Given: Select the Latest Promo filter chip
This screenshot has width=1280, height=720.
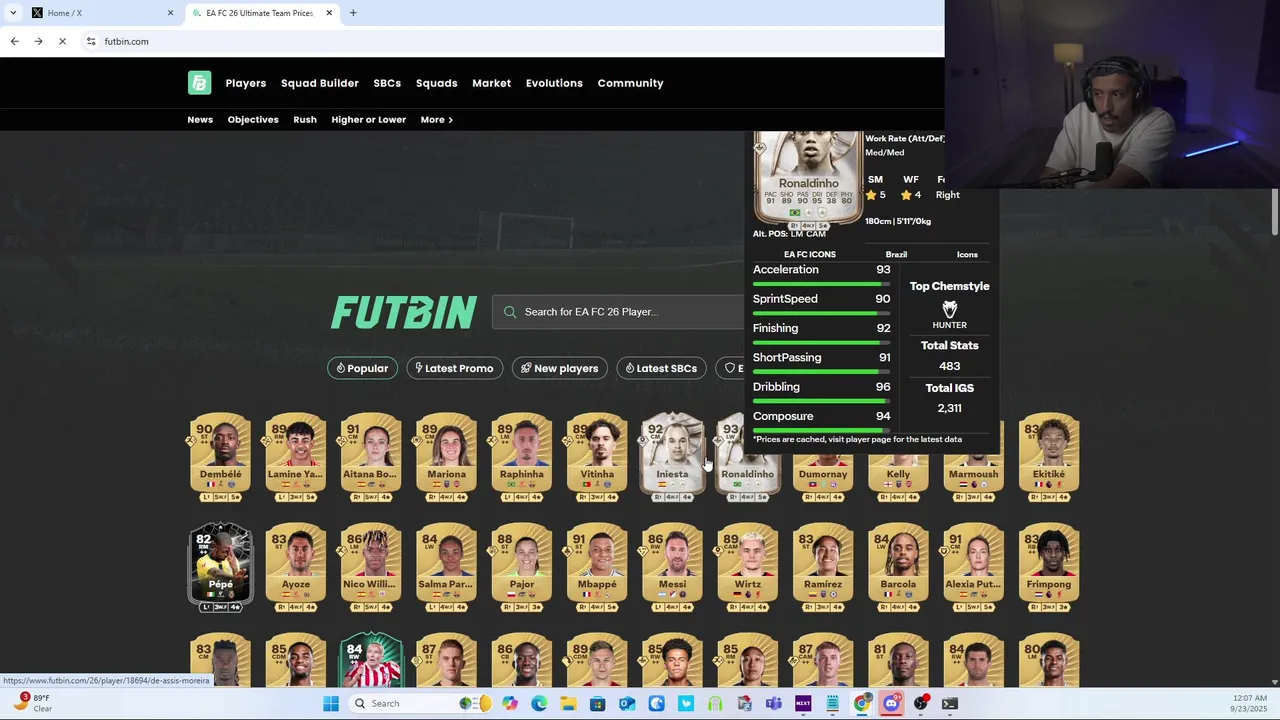Looking at the screenshot, I should coord(454,368).
